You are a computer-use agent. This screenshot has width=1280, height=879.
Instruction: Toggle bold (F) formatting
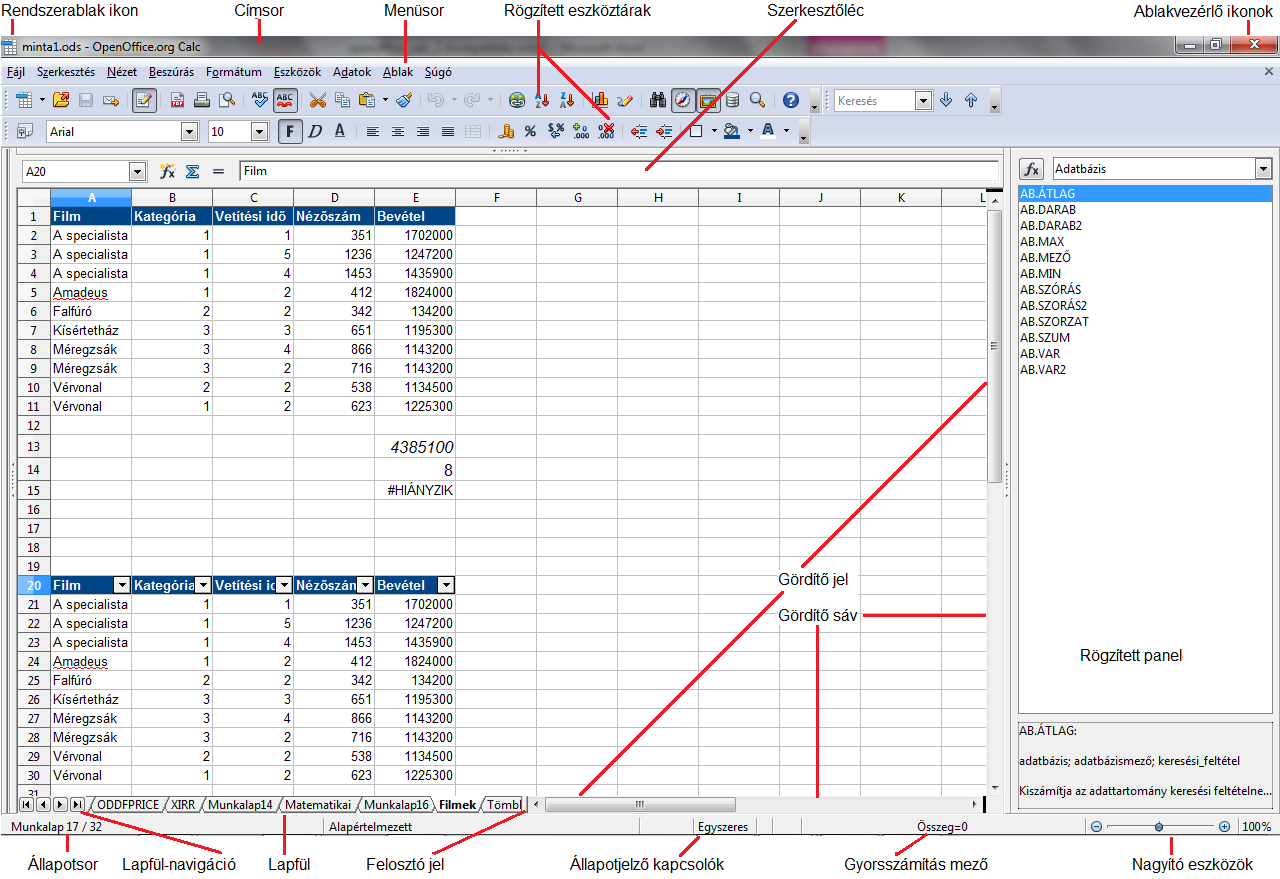pos(291,131)
